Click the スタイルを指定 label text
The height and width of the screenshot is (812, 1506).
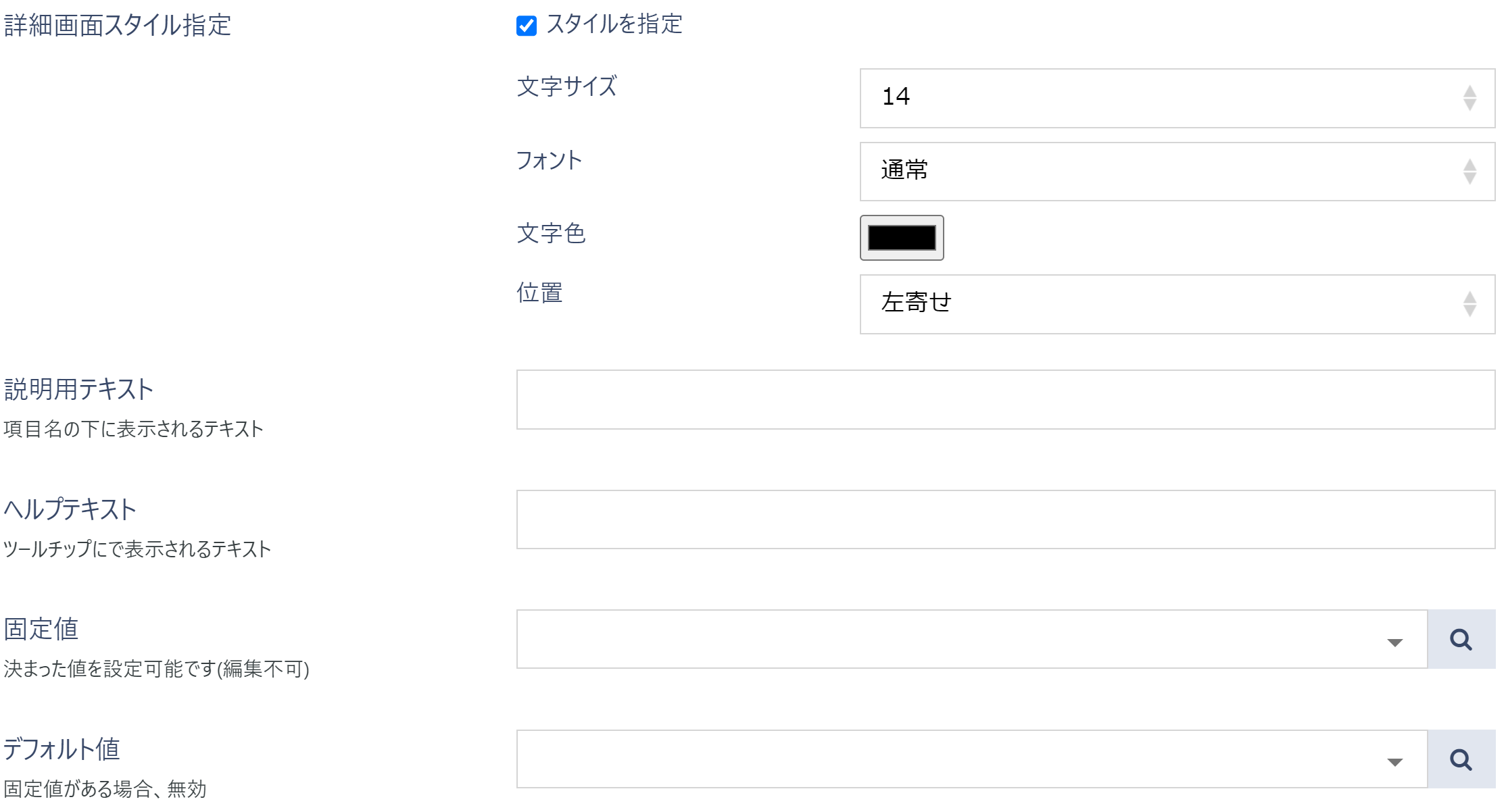(x=614, y=24)
